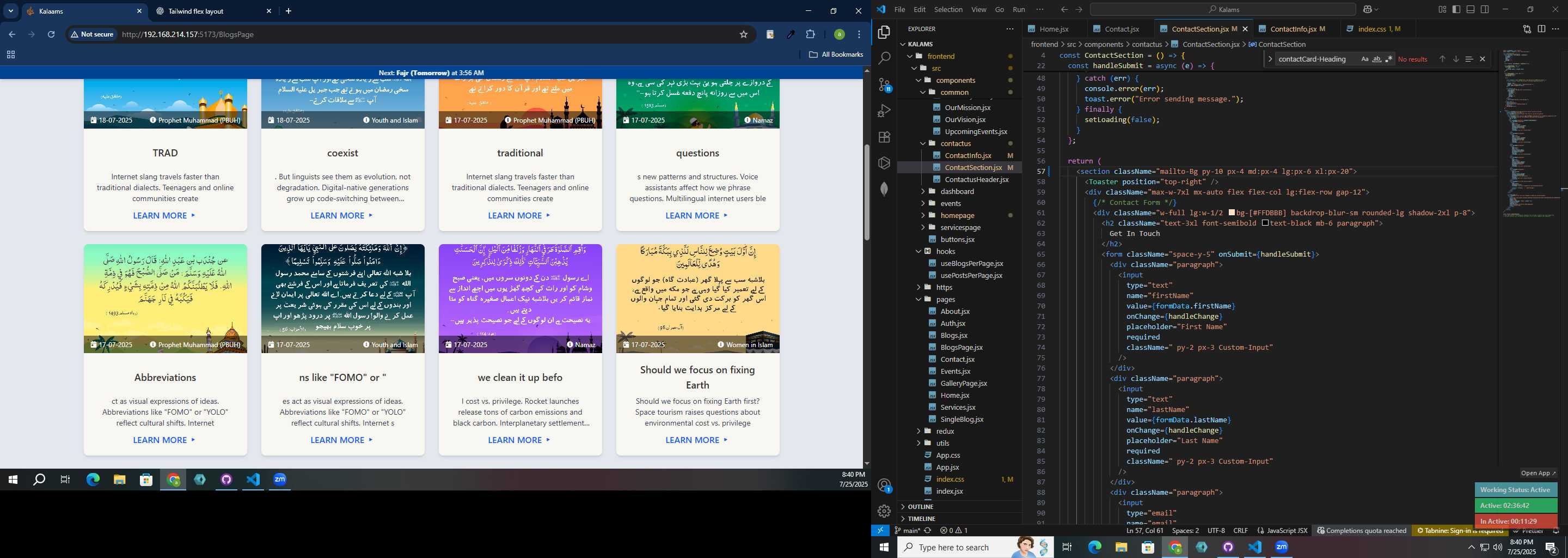Image resolution: width=1568 pixels, height=558 pixels.
Task: Open the File menu in VS Code
Action: tap(899, 9)
